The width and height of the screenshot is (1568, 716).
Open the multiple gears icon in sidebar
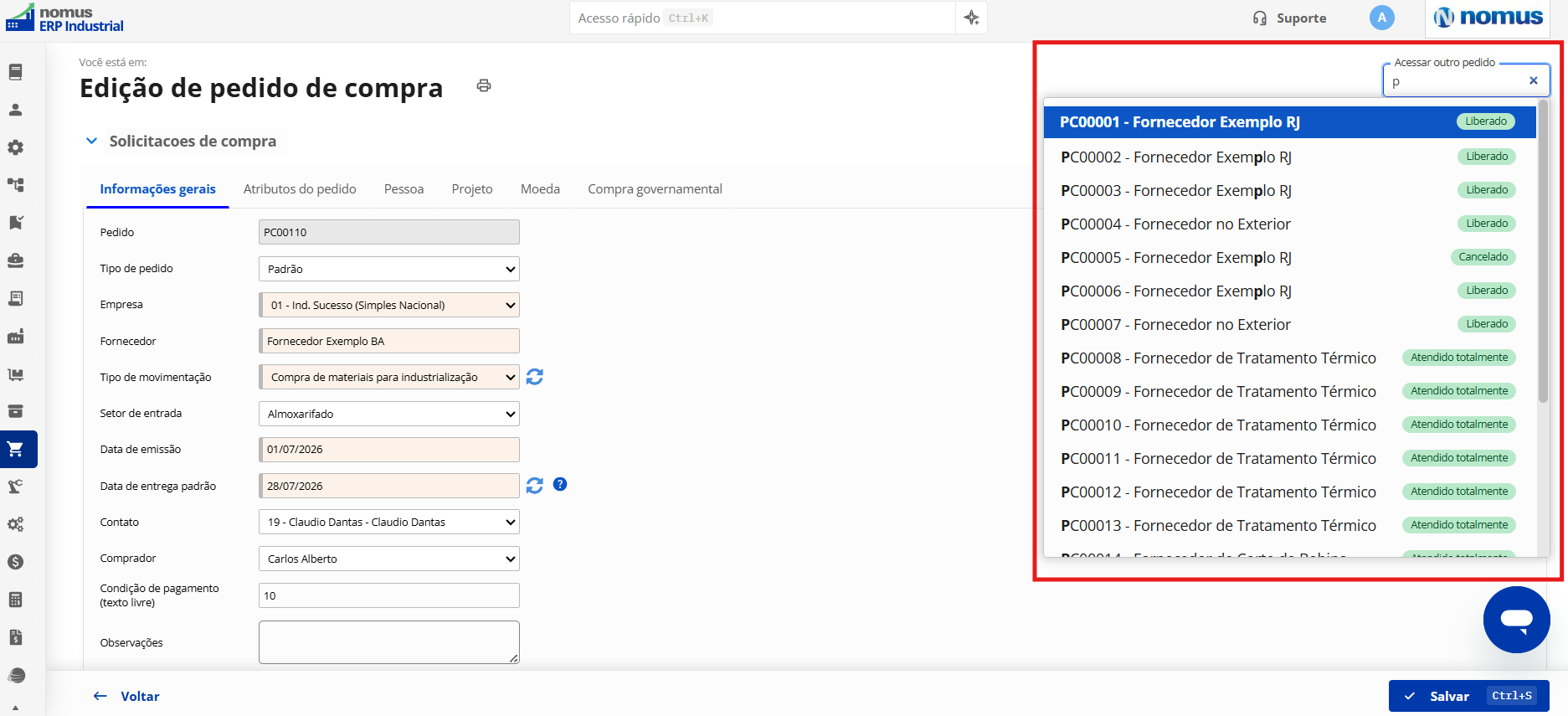(x=15, y=524)
